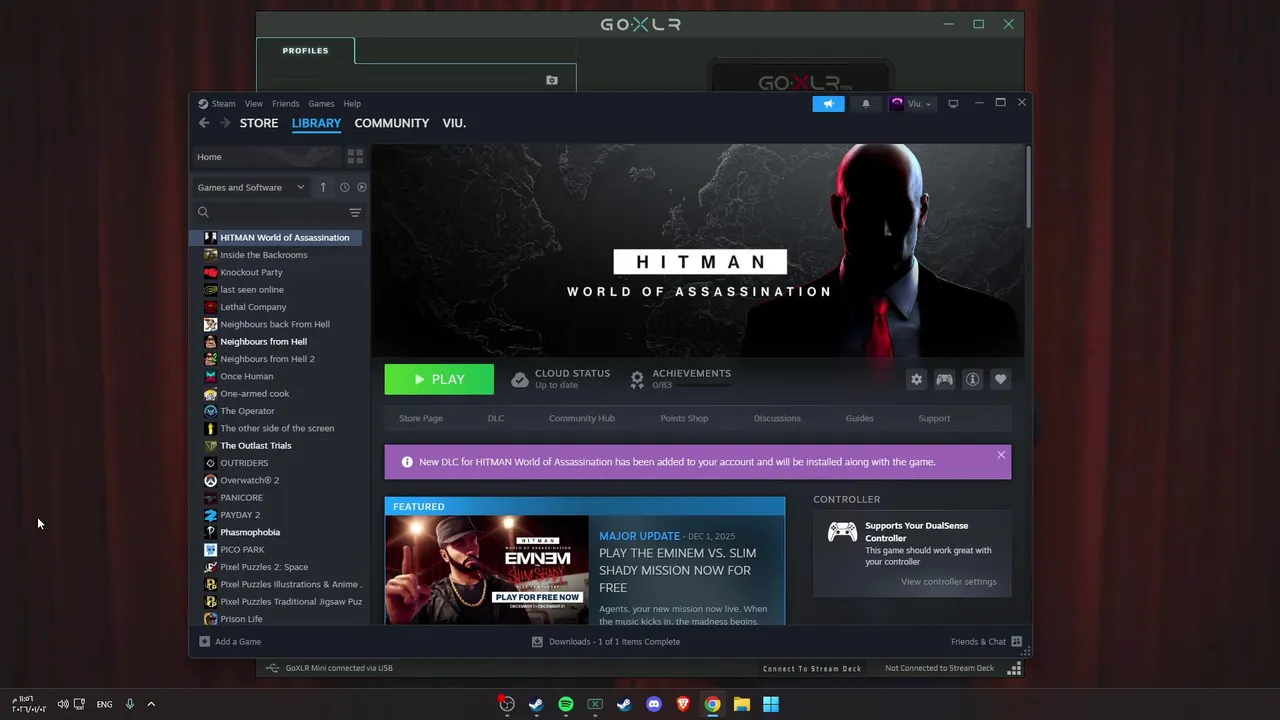Open the Friends menu
This screenshot has width=1280, height=720.
[286, 104]
